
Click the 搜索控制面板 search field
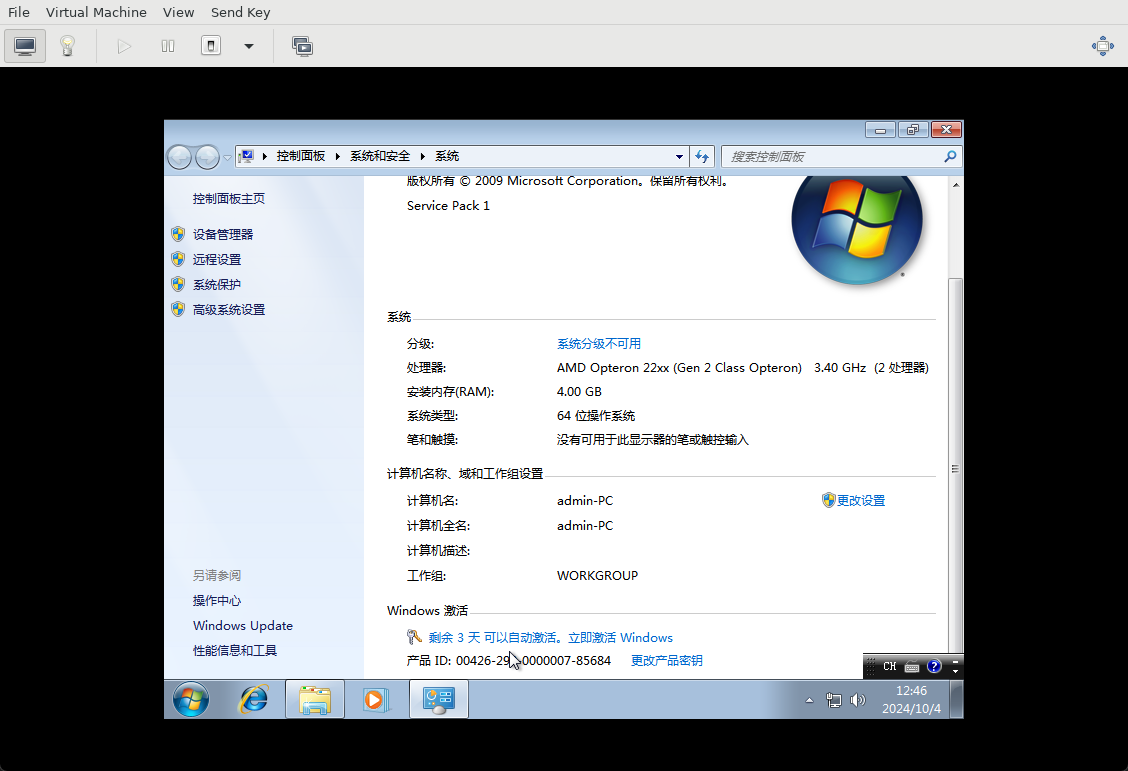tap(831, 156)
